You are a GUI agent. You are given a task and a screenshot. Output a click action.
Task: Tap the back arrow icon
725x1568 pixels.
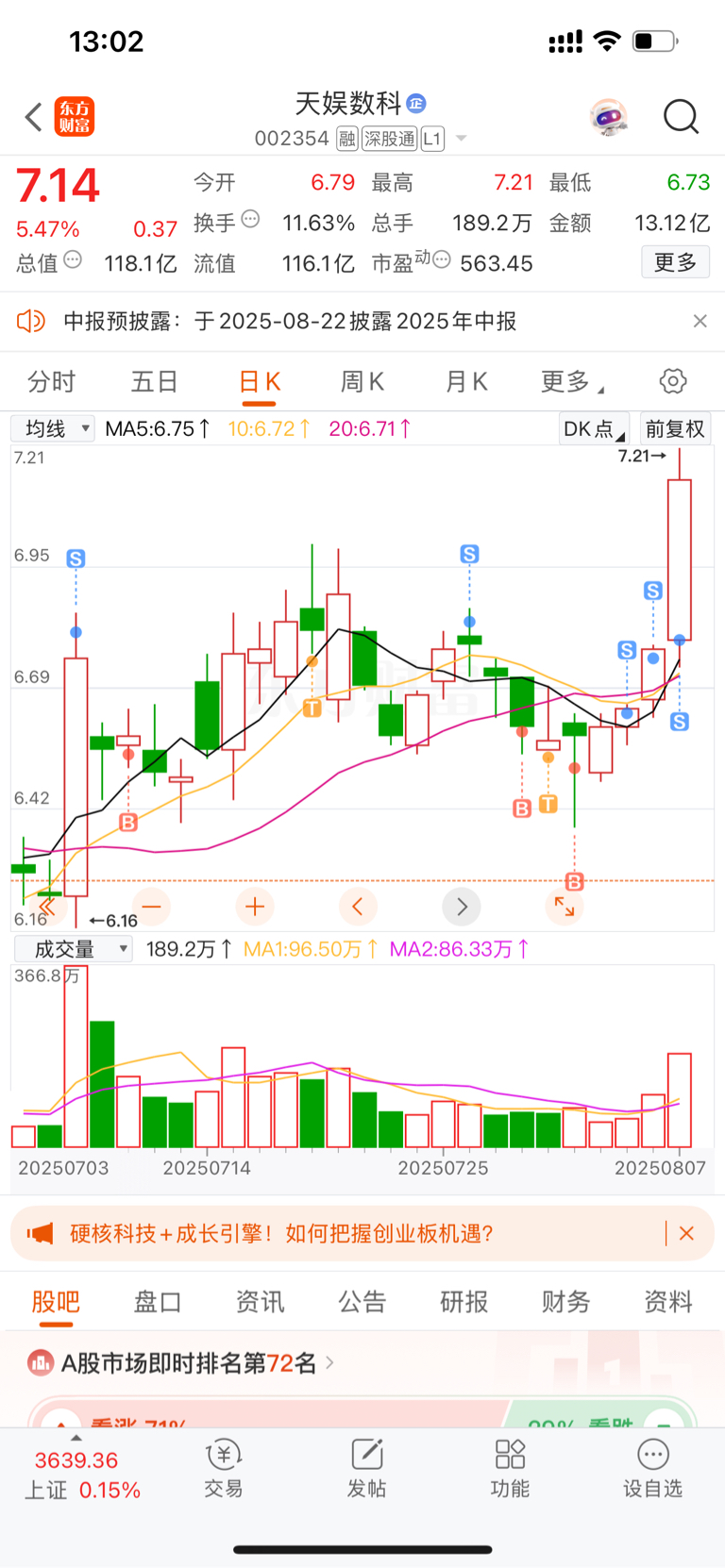[34, 117]
